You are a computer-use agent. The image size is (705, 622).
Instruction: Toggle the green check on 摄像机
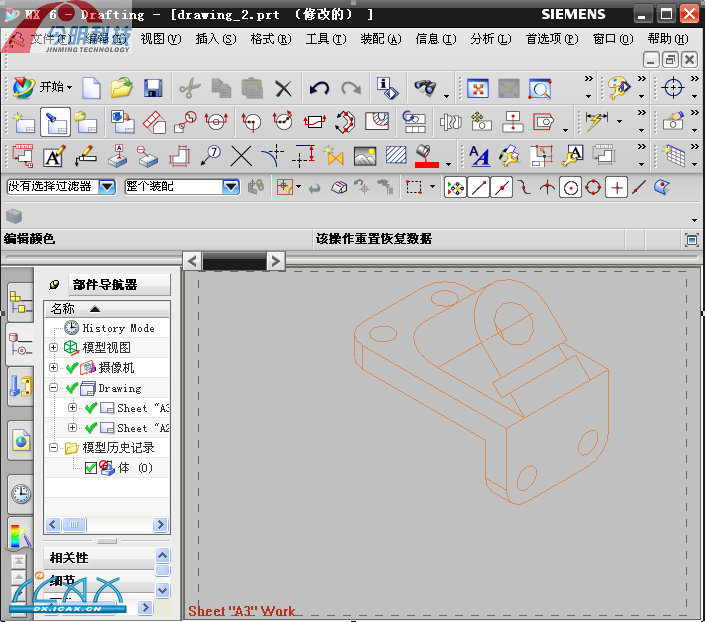71,368
